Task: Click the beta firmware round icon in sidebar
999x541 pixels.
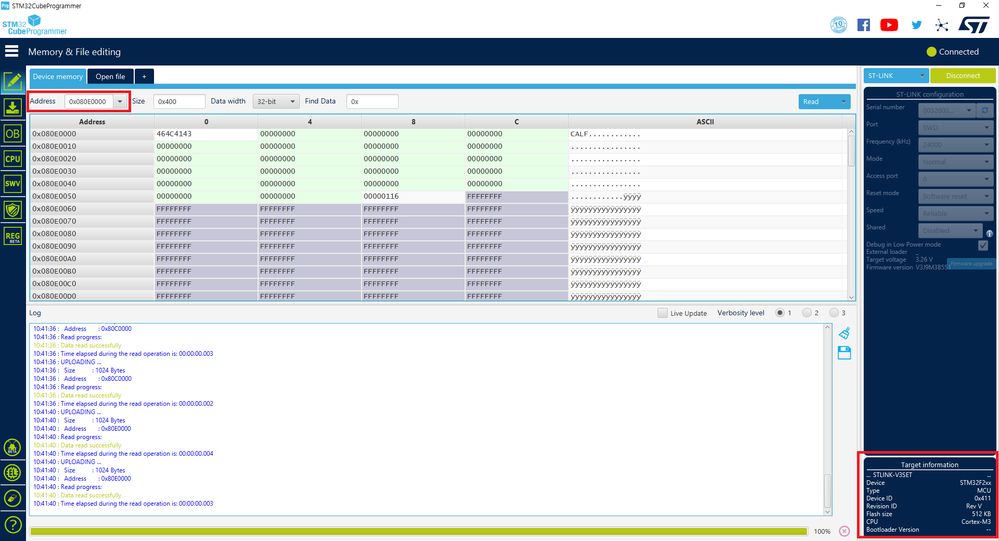Action: point(12,447)
